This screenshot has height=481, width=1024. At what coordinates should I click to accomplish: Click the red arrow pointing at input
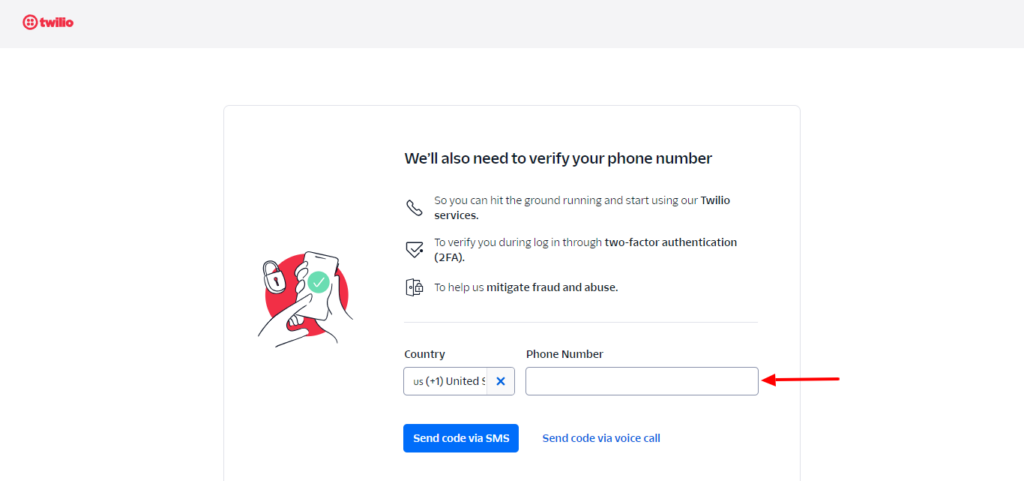click(x=800, y=379)
